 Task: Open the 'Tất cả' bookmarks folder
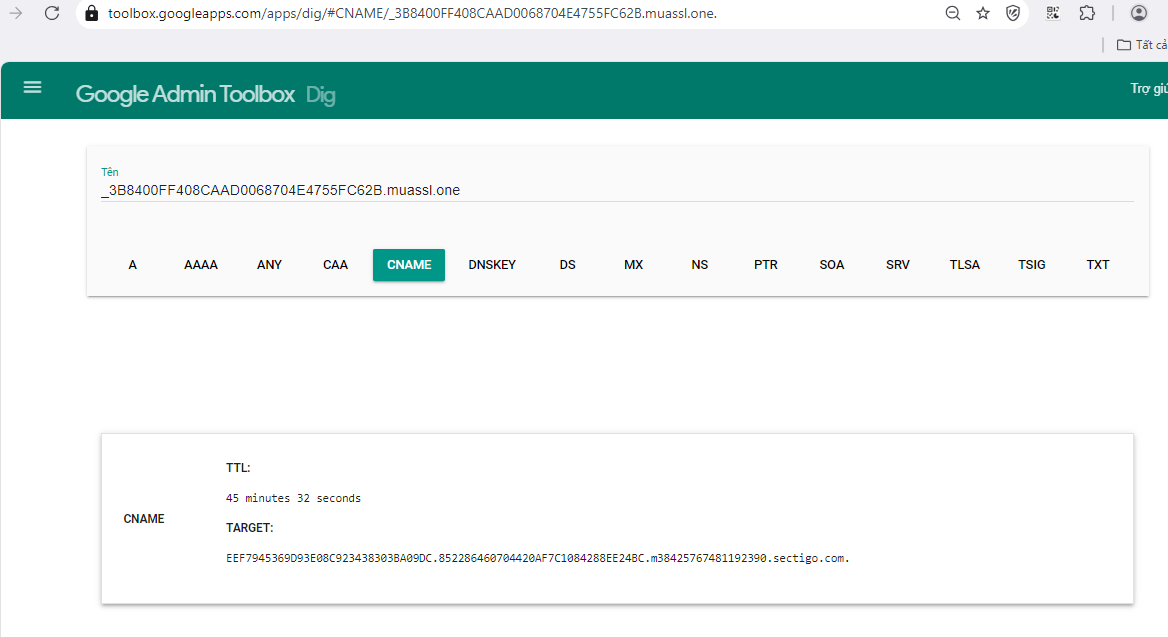1141,45
